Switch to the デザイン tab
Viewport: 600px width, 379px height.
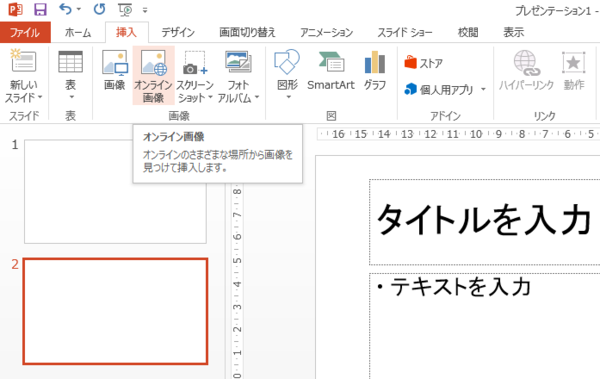(178, 33)
